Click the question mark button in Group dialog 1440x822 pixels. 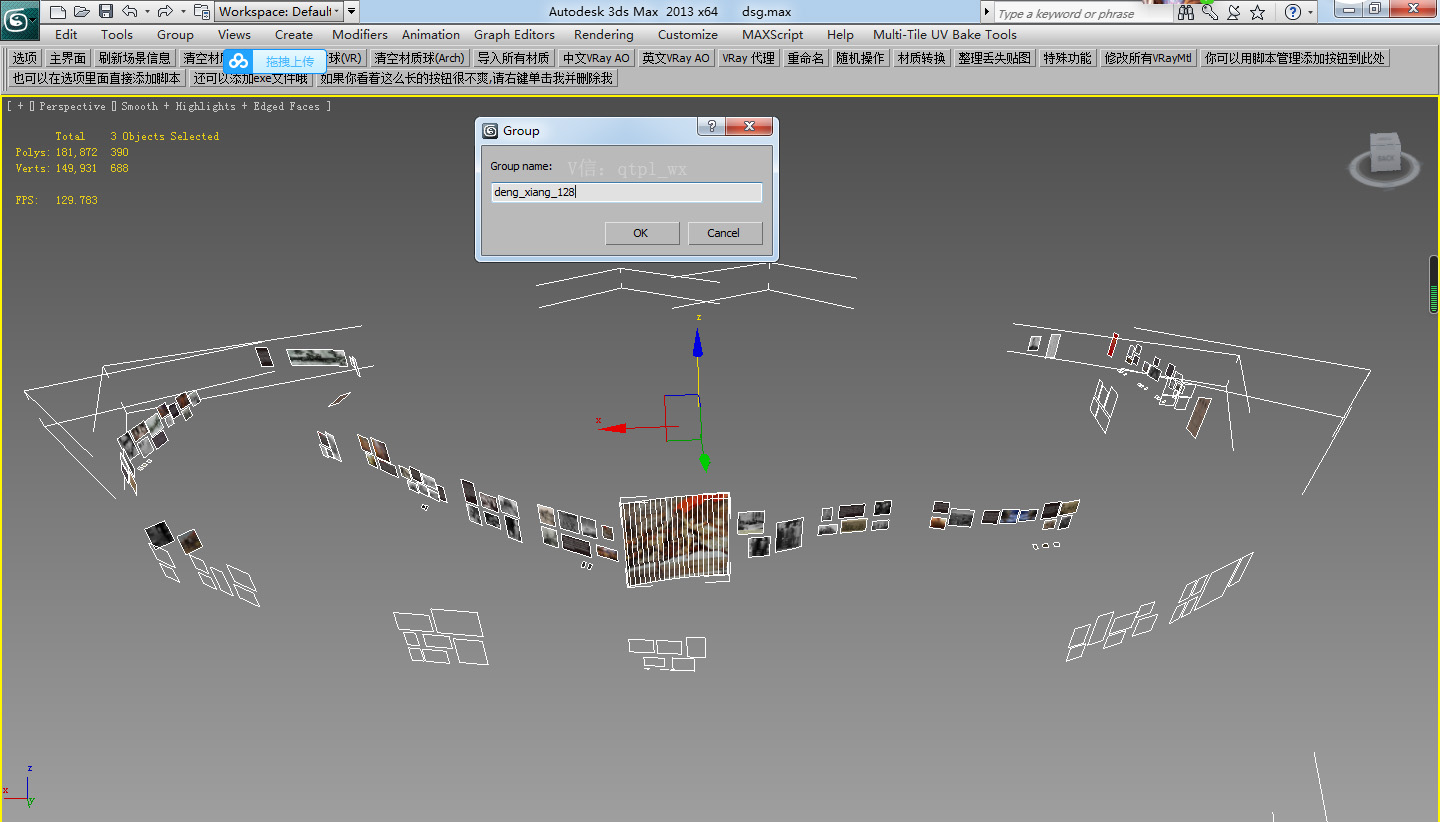point(711,126)
